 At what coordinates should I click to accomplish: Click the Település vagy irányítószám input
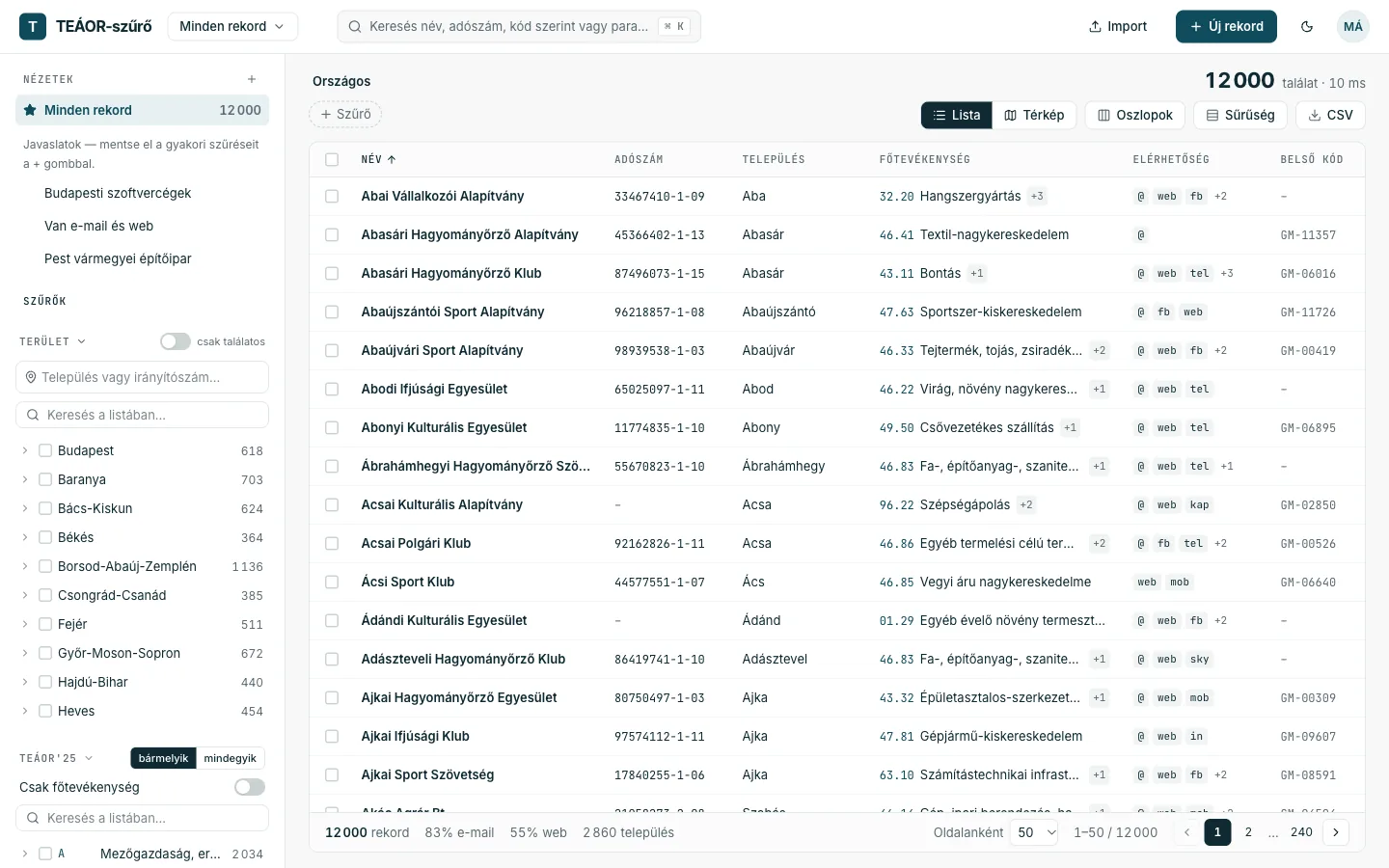pos(142,377)
